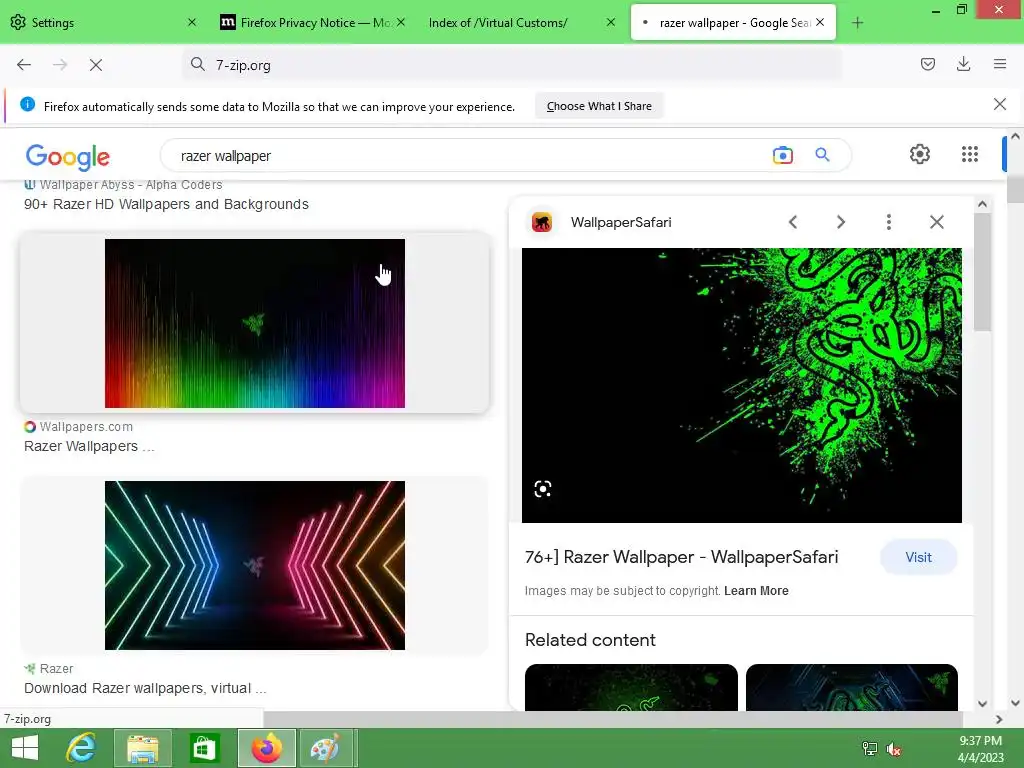The height and width of the screenshot is (768, 1024).
Task: Open 90+ Razer HD Wallpapers and Backgrounds result
Action: click(x=166, y=204)
